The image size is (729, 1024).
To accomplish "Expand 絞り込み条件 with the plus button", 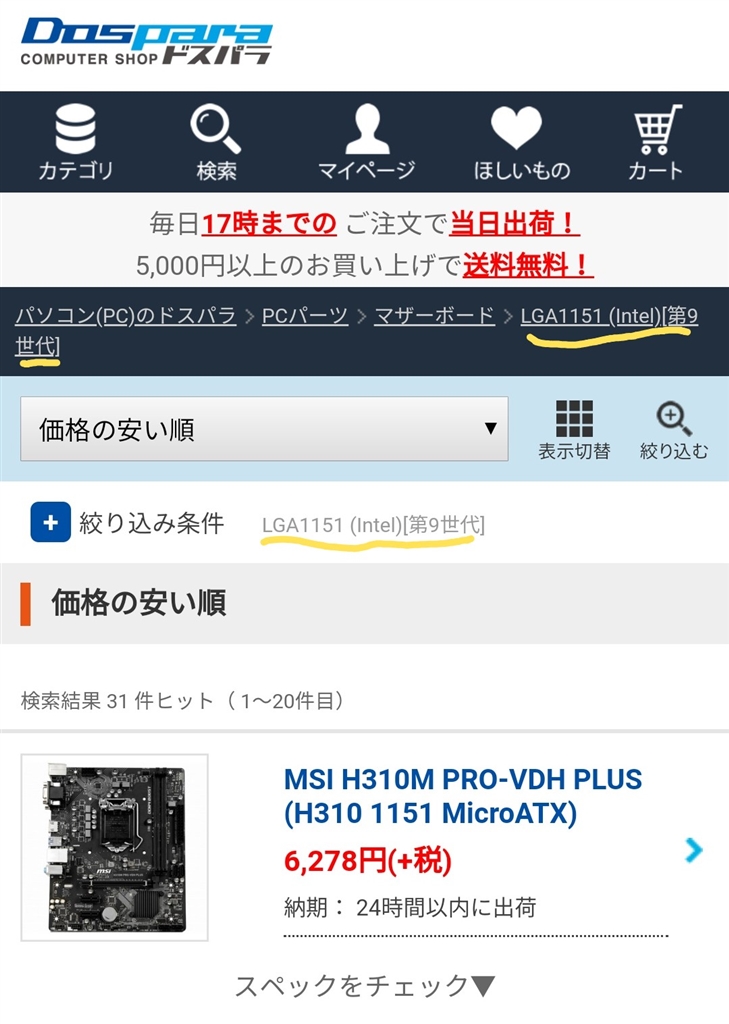I will point(50,522).
